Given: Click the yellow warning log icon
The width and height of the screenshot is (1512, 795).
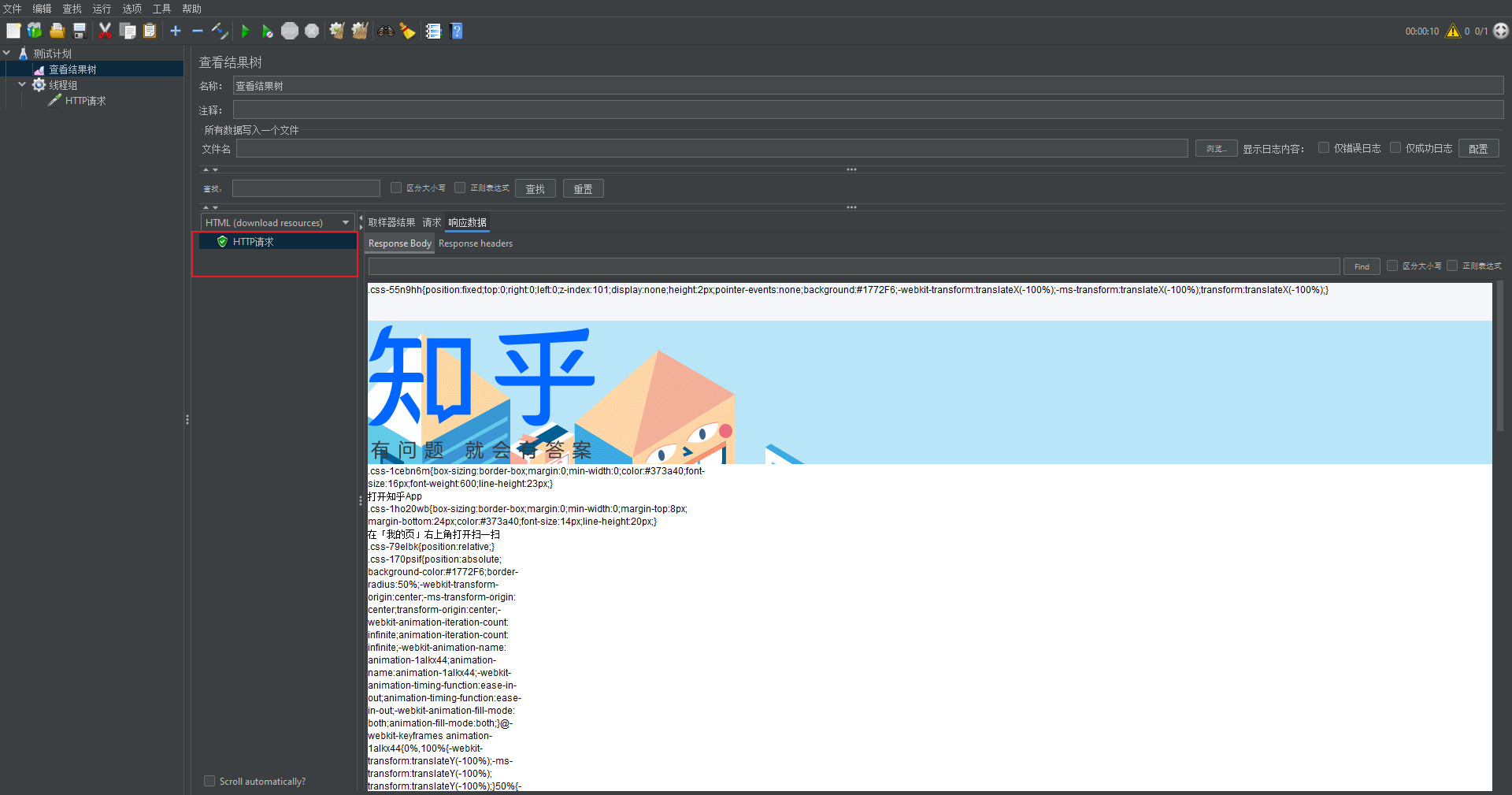Looking at the screenshot, I should (1453, 31).
